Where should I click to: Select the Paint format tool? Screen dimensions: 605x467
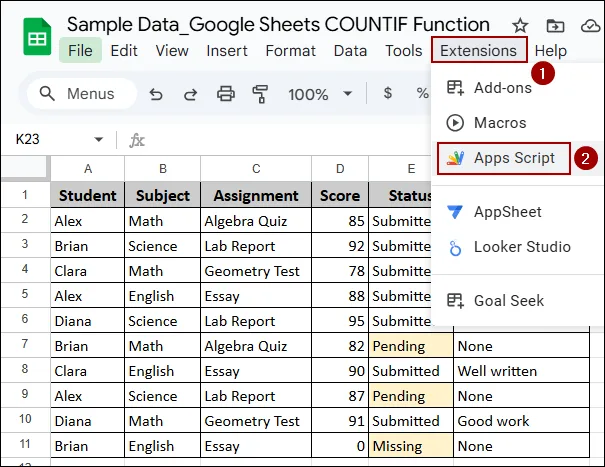[x=260, y=94]
